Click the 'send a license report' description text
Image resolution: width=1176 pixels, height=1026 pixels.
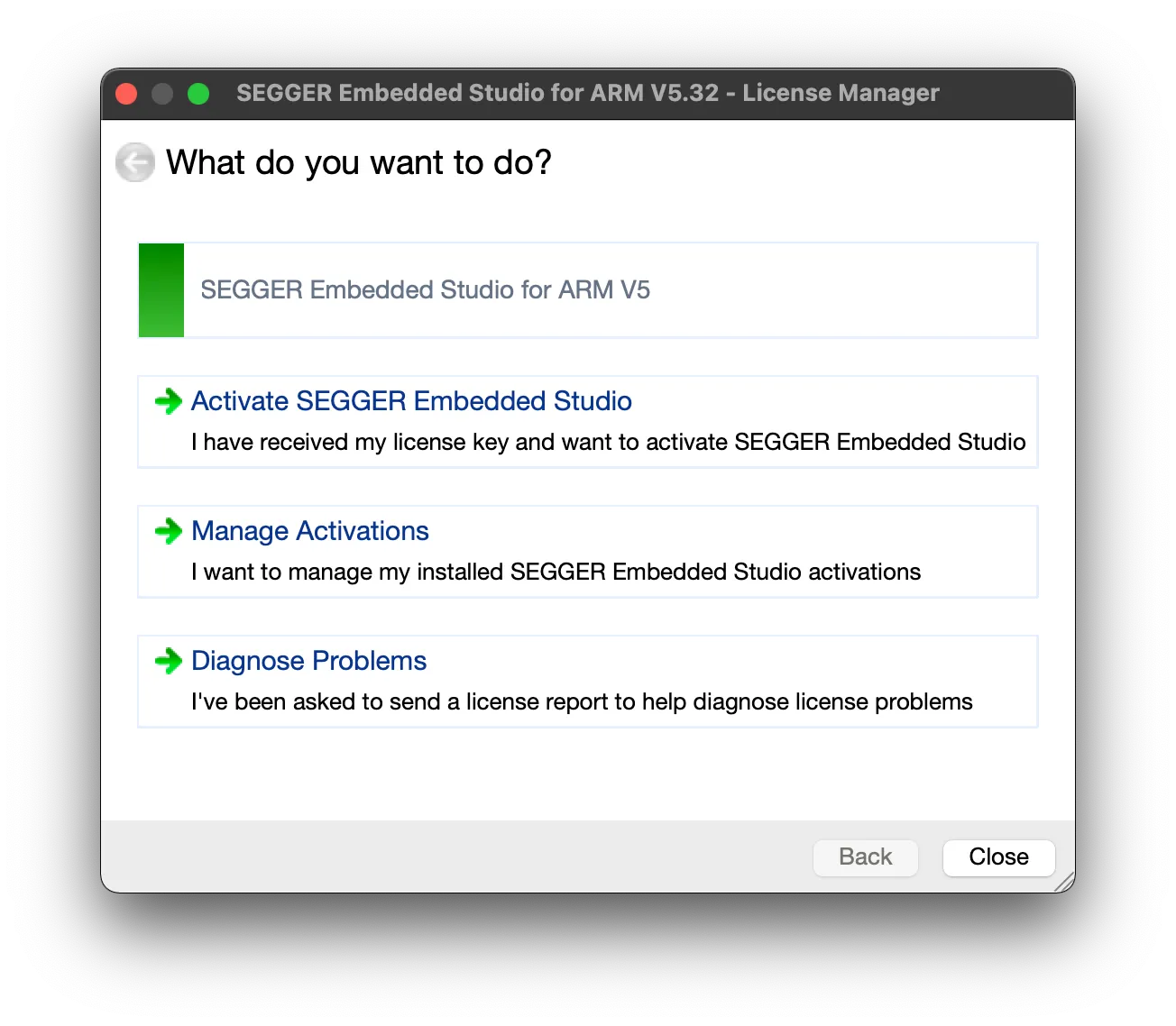[x=582, y=701]
